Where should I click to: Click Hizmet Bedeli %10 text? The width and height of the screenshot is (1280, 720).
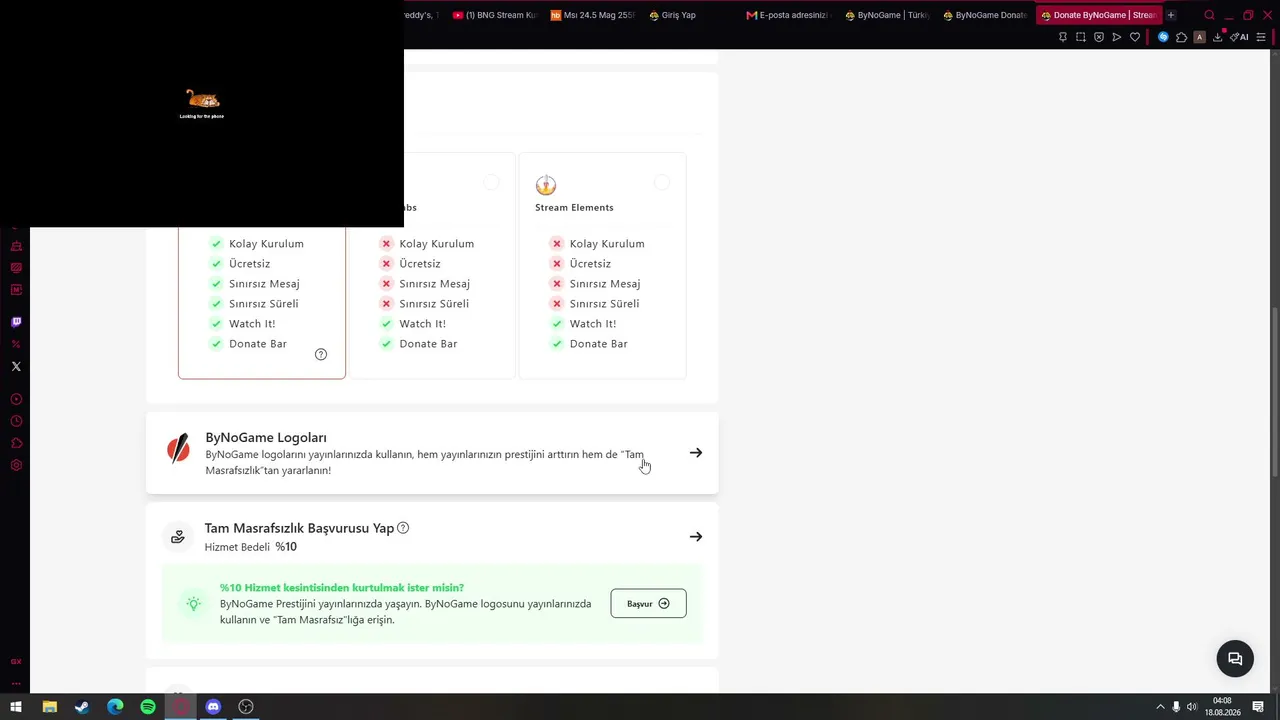pos(250,547)
